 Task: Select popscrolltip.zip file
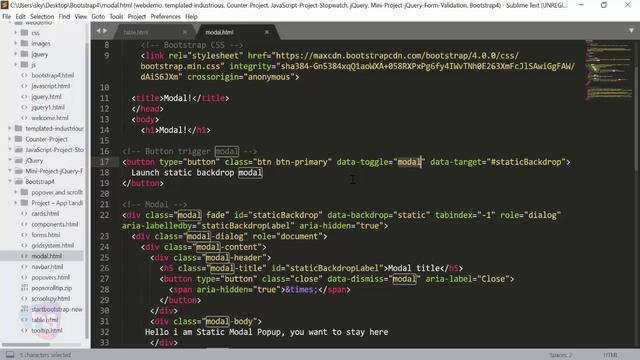(x=52, y=288)
